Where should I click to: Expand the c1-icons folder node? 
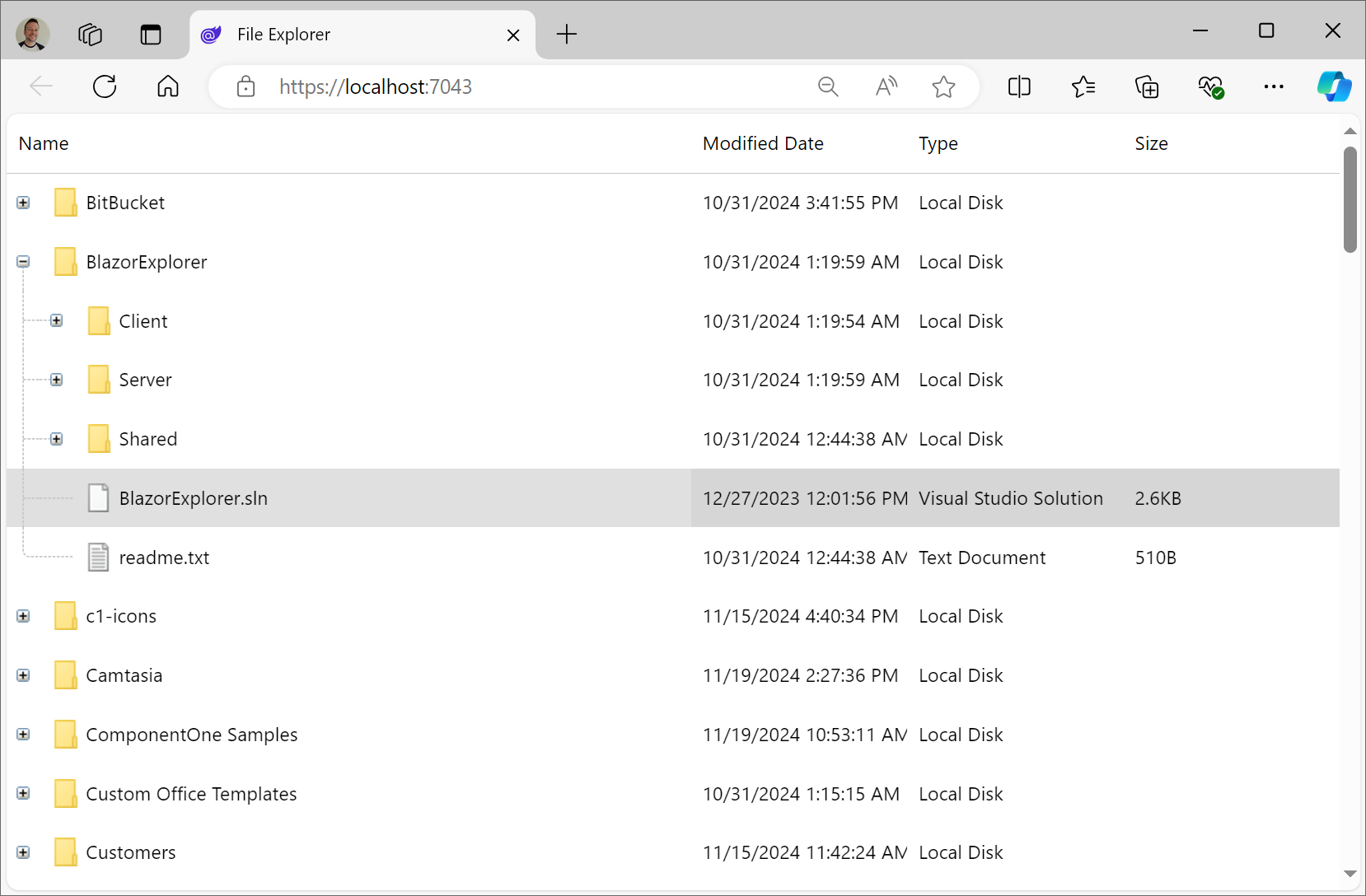click(23, 616)
